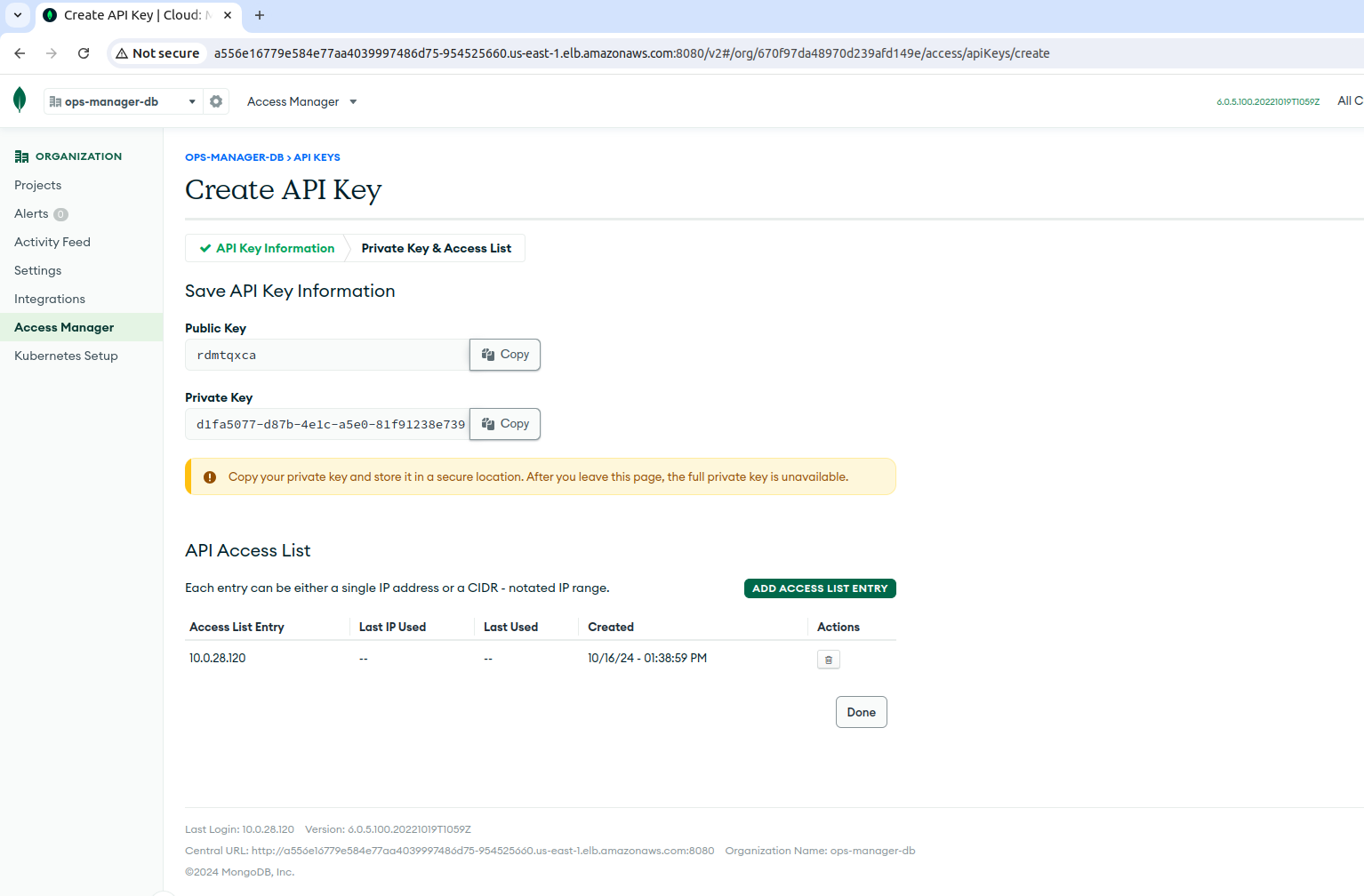1364x896 pixels.
Task: Copy the Public Key
Action: click(x=505, y=355)
